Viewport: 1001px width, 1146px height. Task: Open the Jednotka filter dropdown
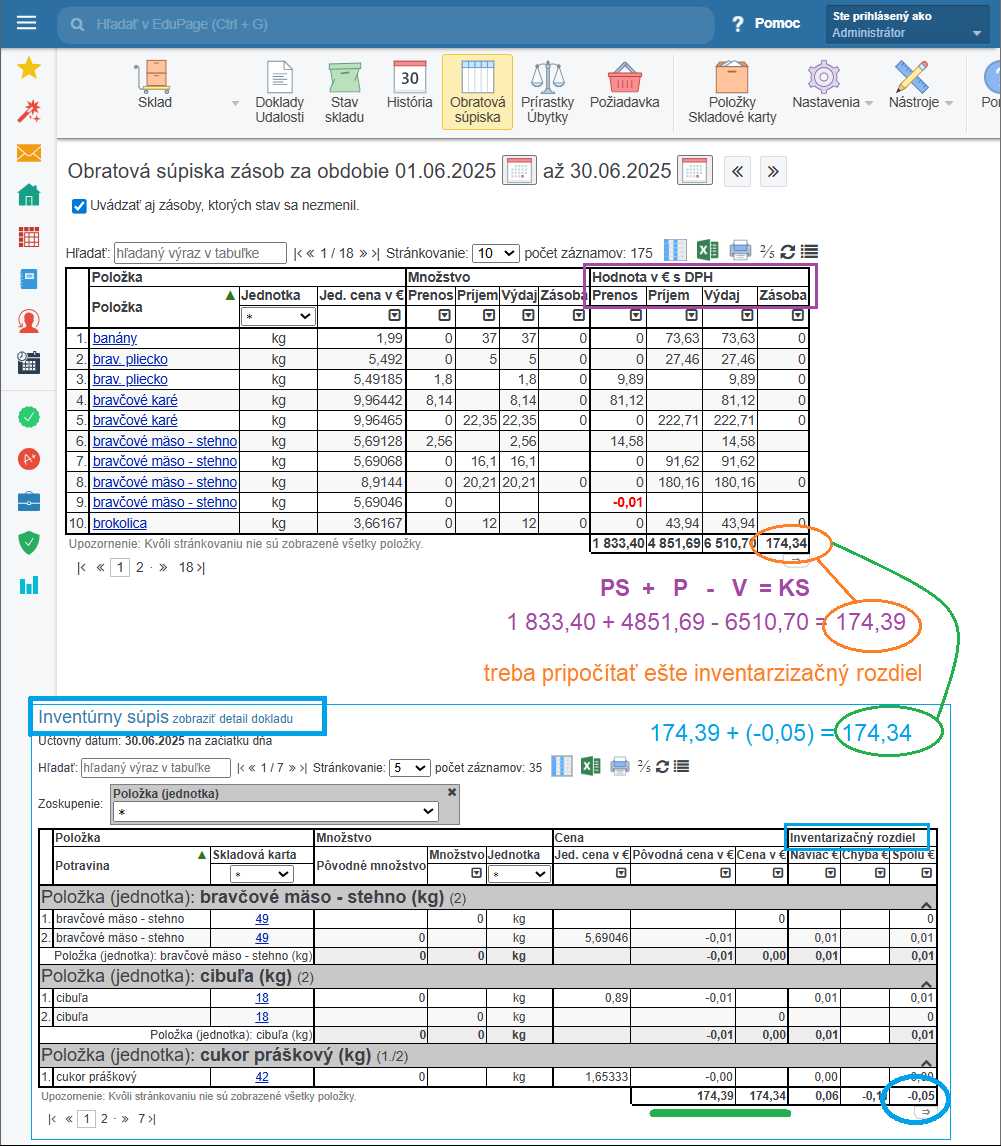click(x=278, y=316)
